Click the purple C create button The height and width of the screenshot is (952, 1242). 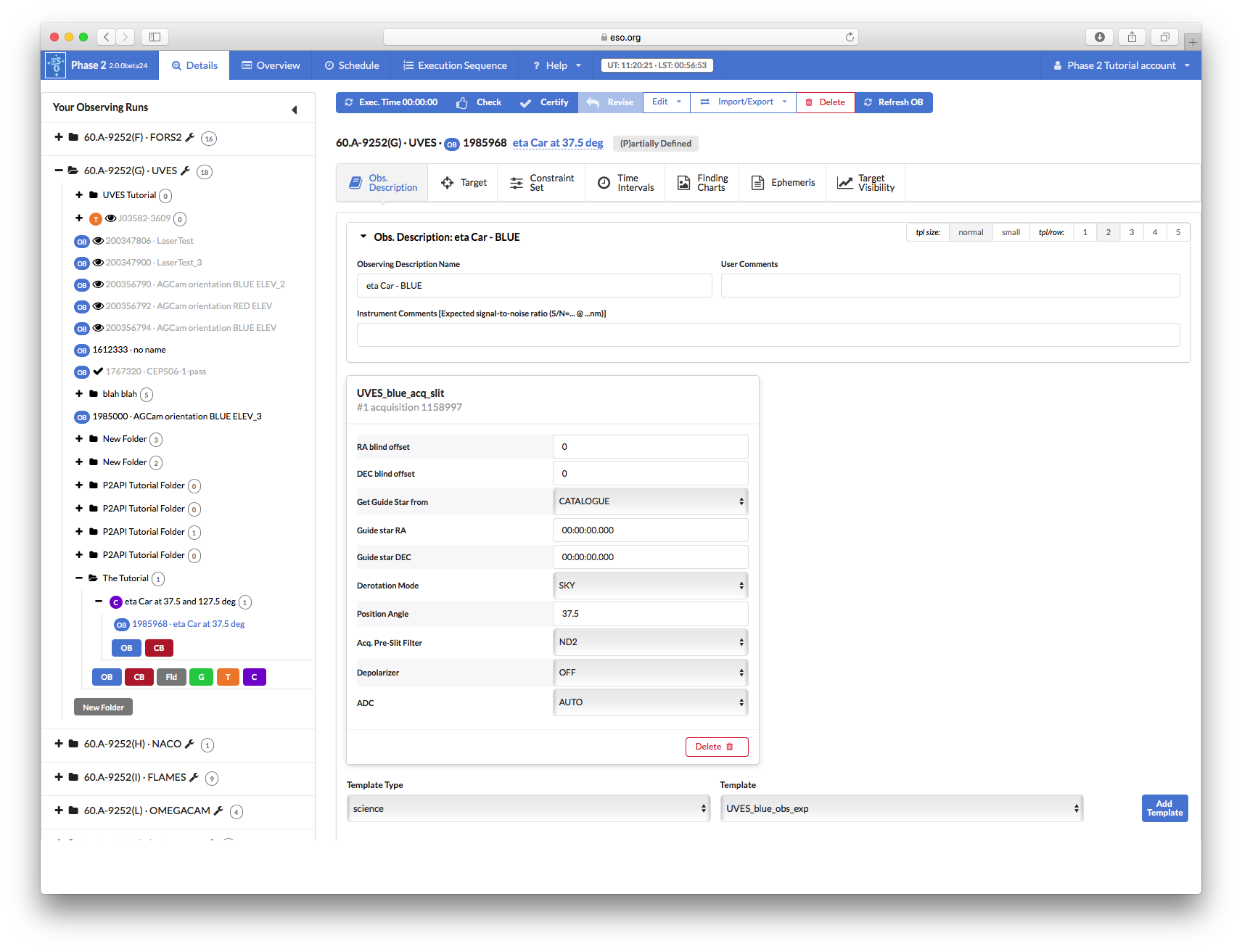click(254, 677)
